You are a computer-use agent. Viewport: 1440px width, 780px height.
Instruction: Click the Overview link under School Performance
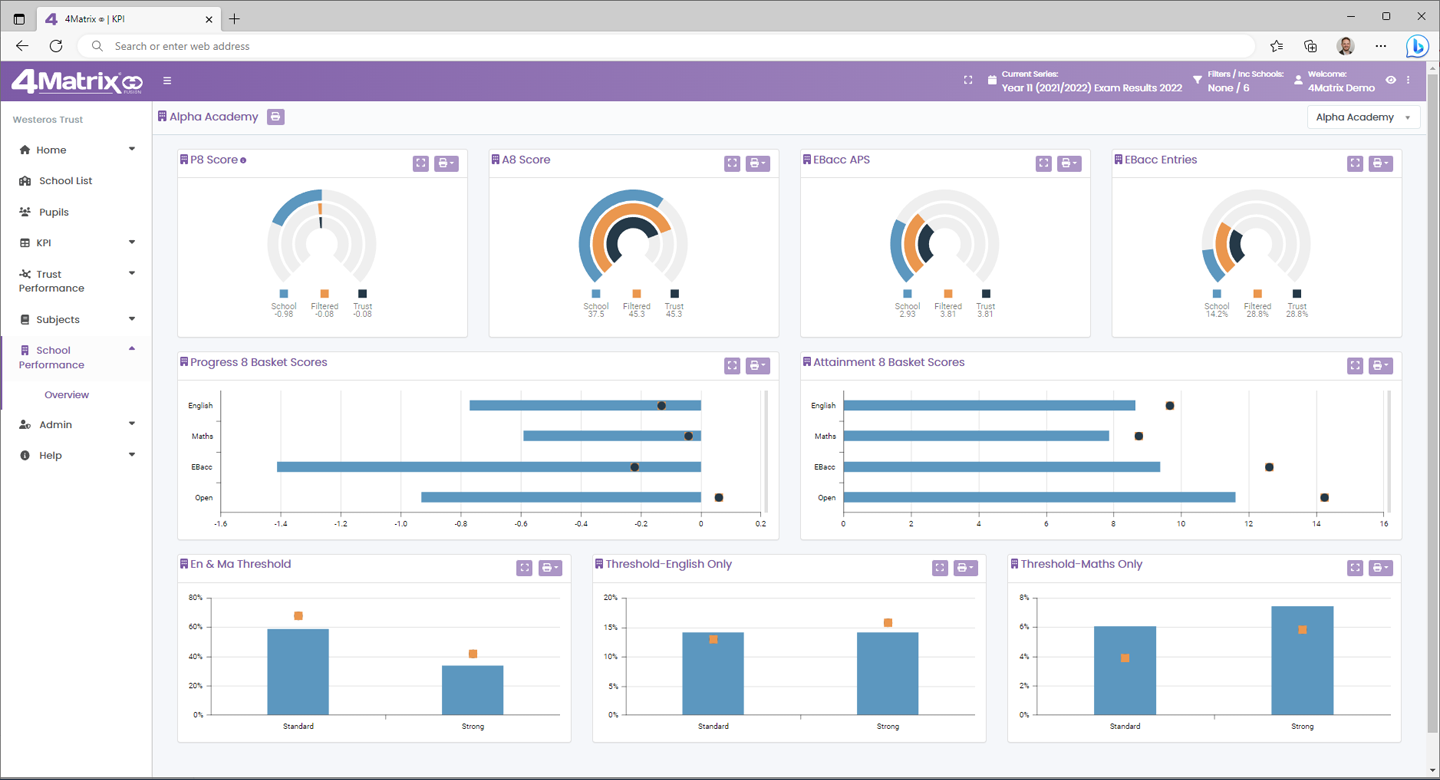pos(67,395)
